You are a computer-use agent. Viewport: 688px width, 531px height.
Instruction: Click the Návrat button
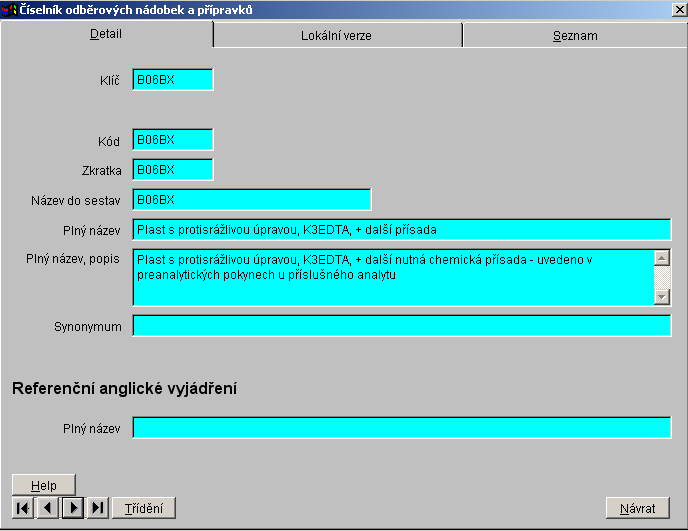(638, 508)
